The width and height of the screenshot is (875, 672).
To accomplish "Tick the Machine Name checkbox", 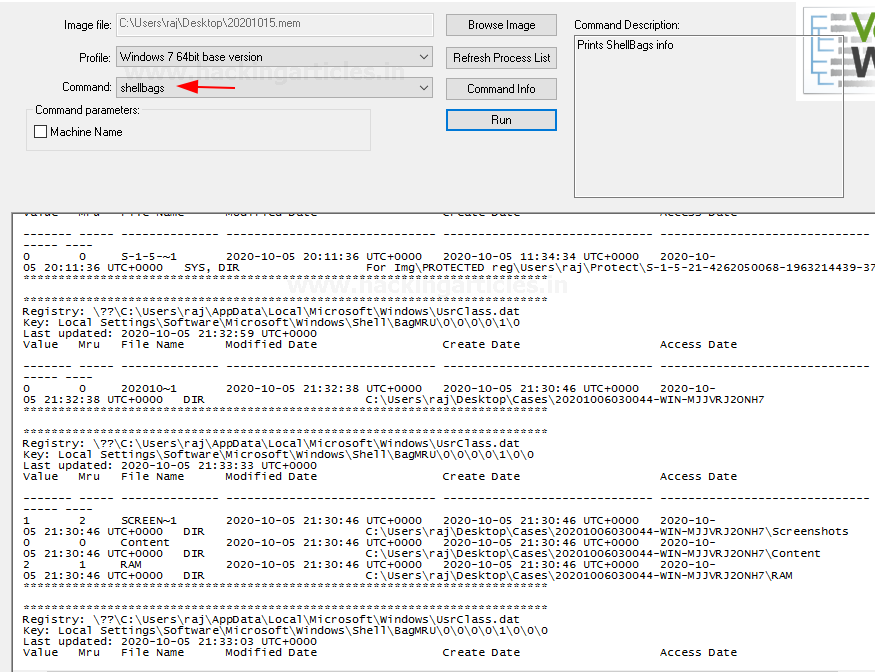I will 41,132.
